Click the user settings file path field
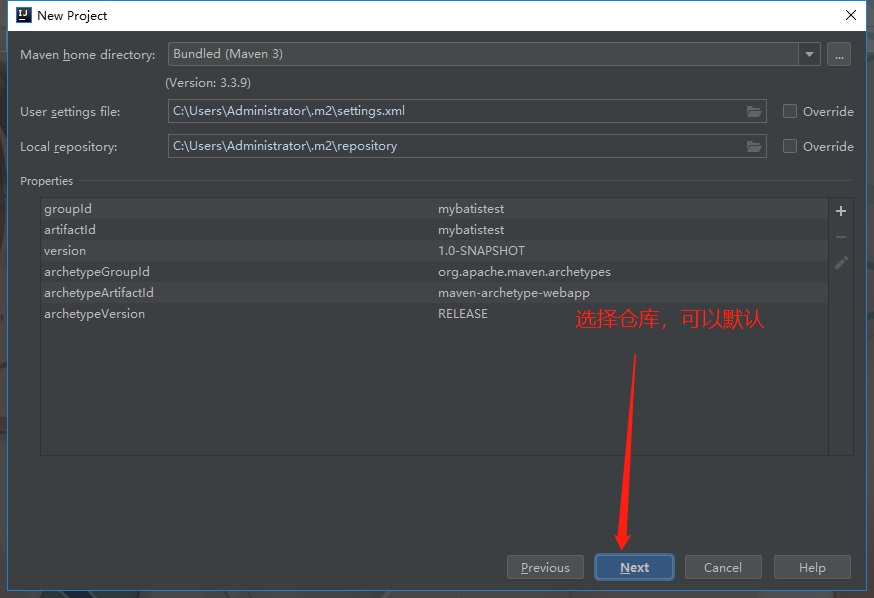 point(467,111)
